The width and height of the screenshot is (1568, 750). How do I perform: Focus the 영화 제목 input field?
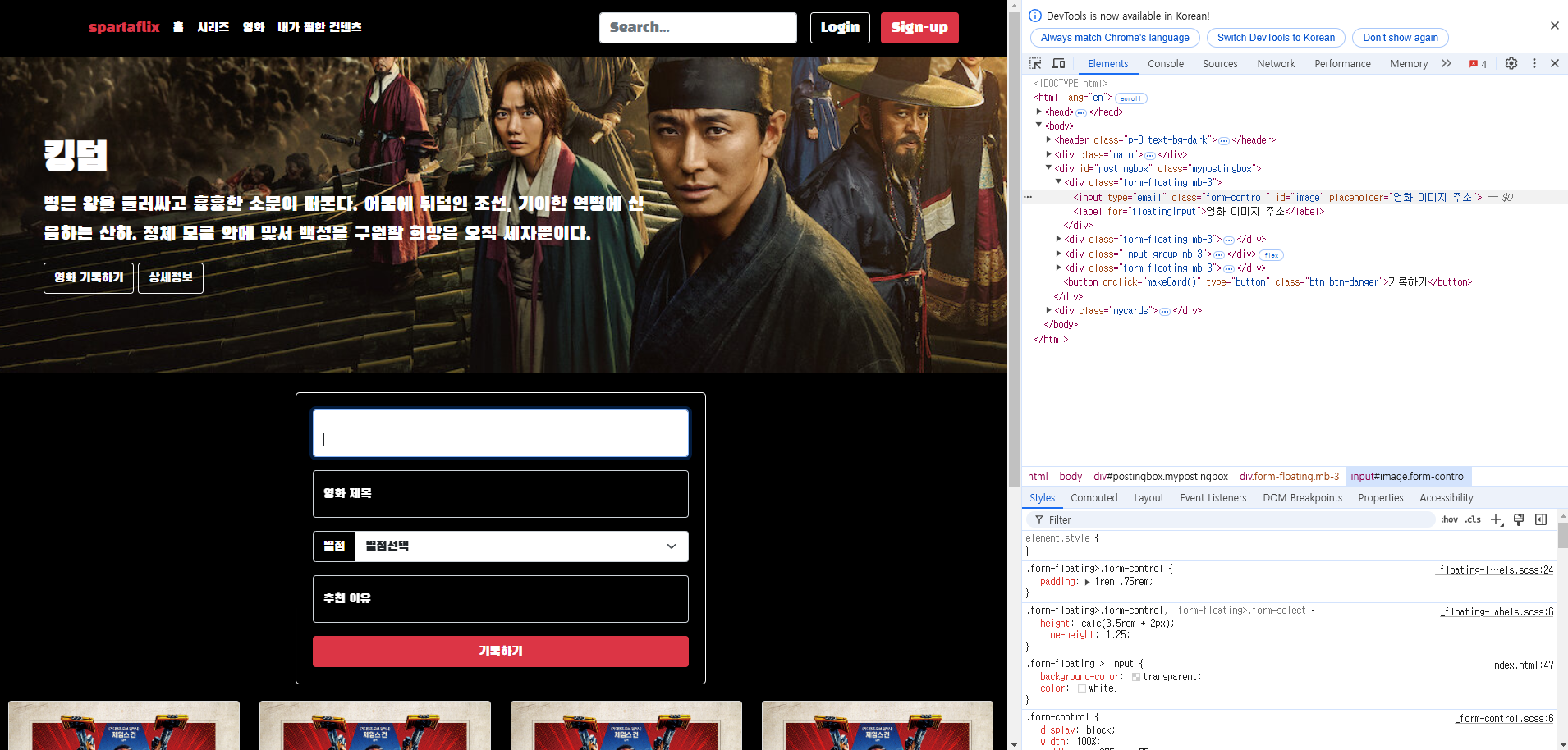pyautogui.click(x=501, y=494)
